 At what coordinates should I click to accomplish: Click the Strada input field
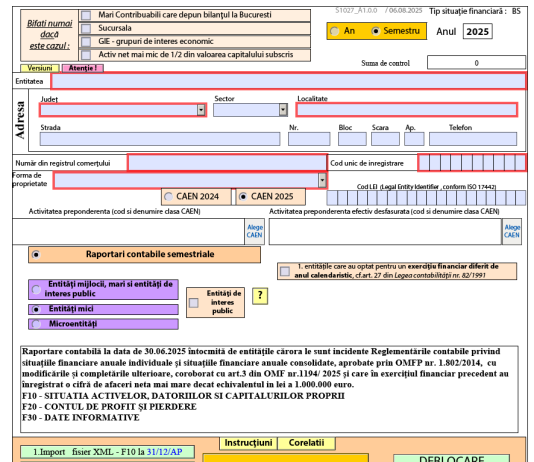click(x=160, y=139)
